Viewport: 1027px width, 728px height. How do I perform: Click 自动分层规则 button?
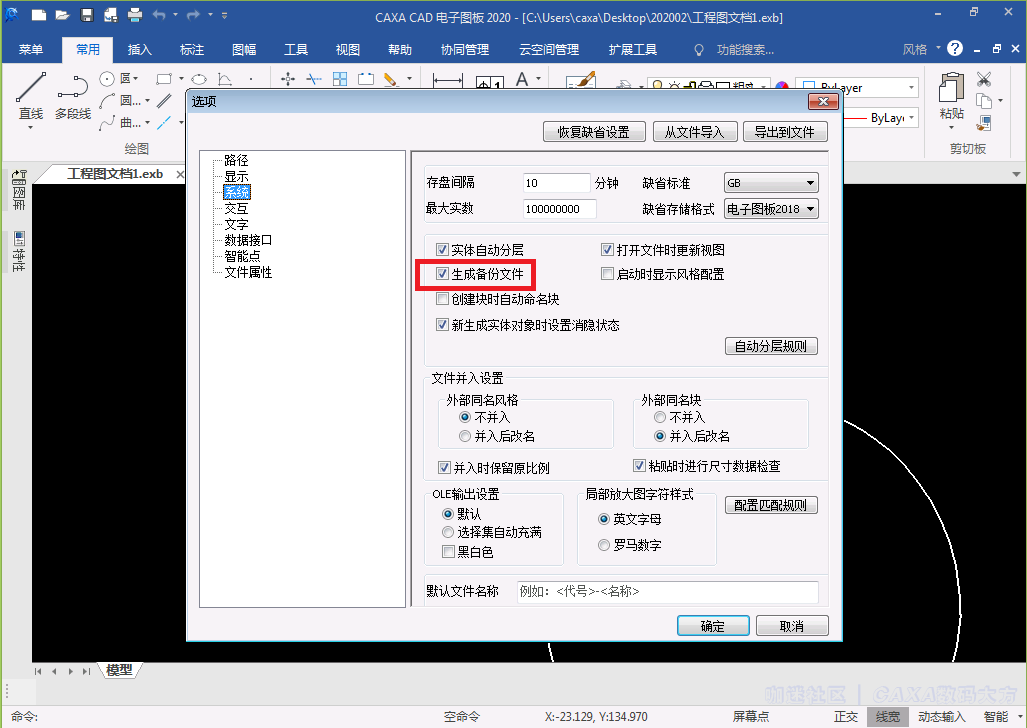[771, 346]
